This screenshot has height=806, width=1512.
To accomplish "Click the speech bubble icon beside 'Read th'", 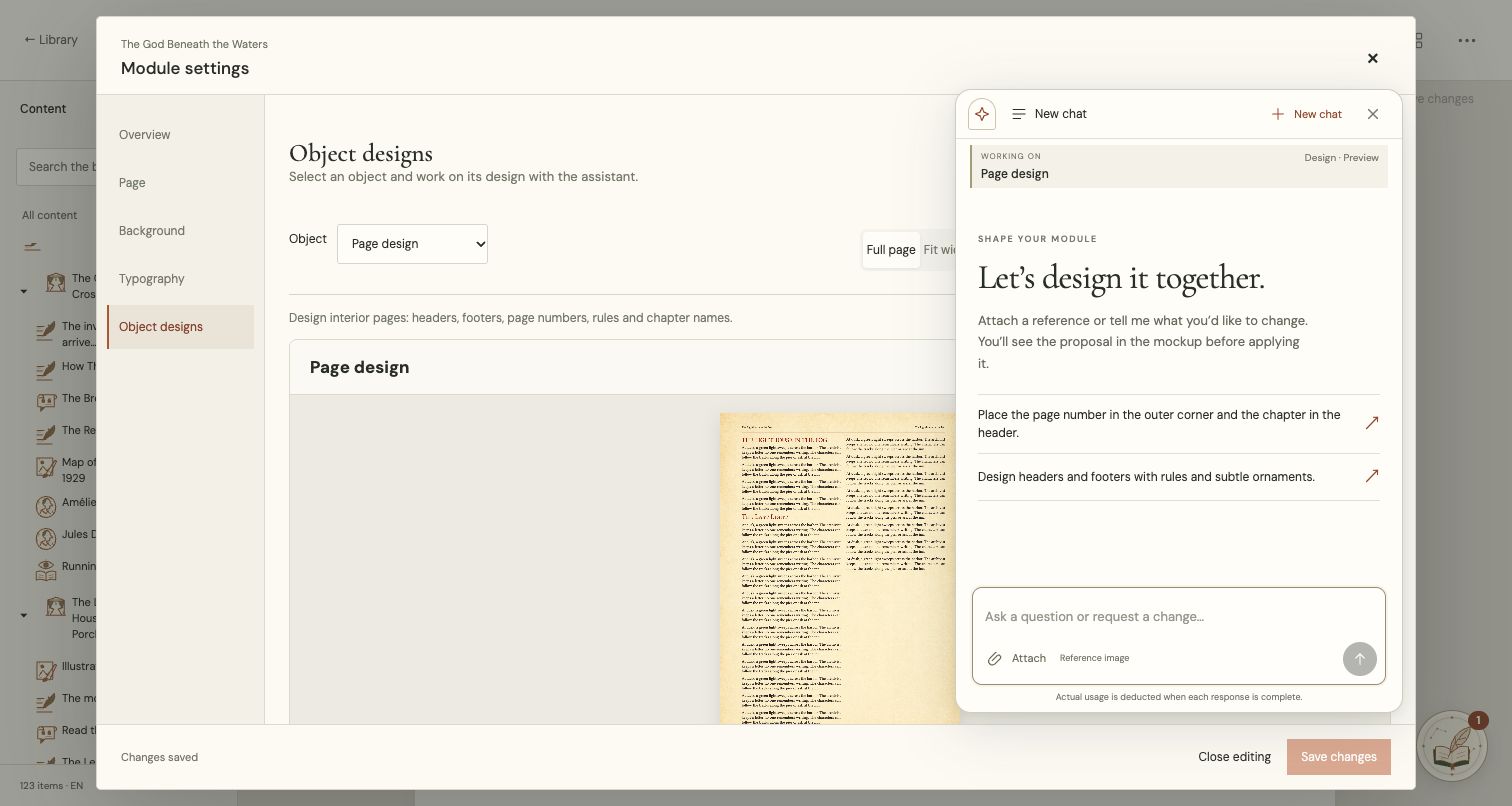I will (x=45, y=733).
